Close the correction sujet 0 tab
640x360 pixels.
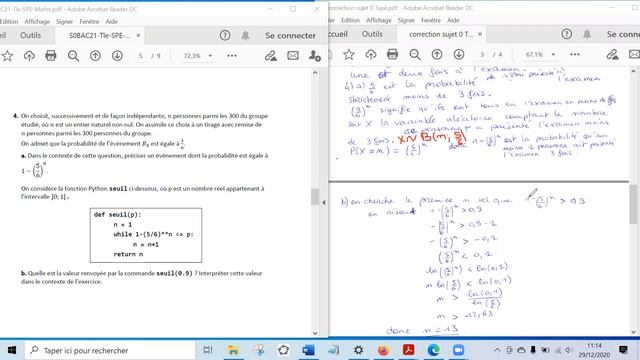480,34
